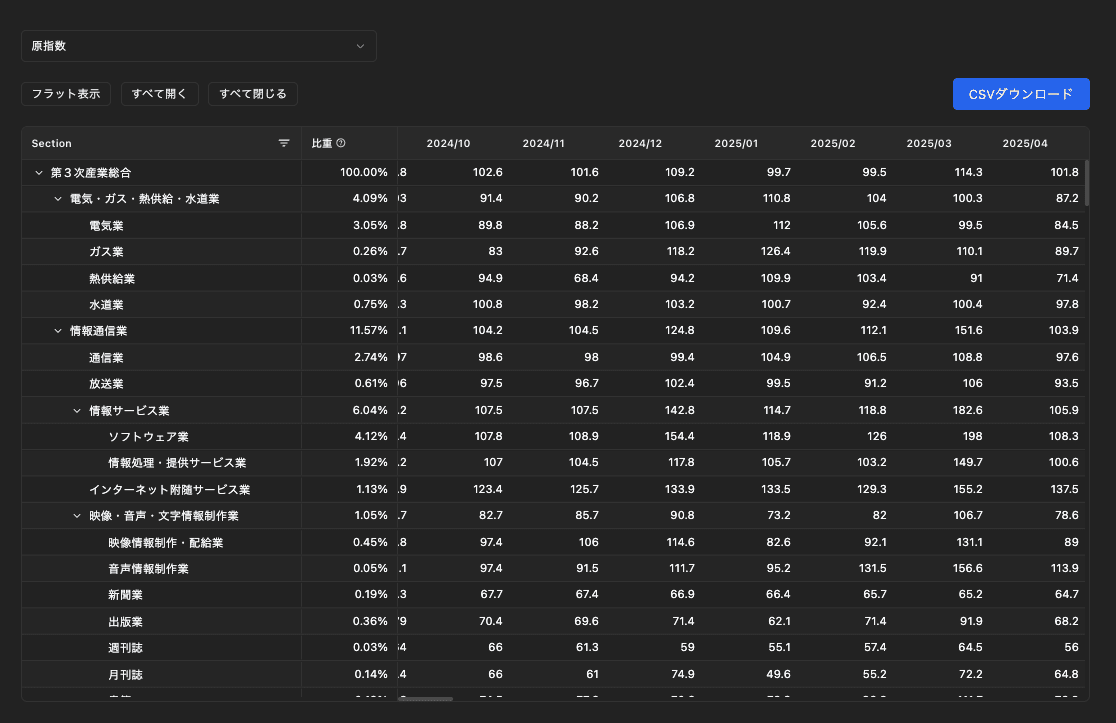
Task: Collapse the 情報通信業 group chevron
Action: pos(58,331)
